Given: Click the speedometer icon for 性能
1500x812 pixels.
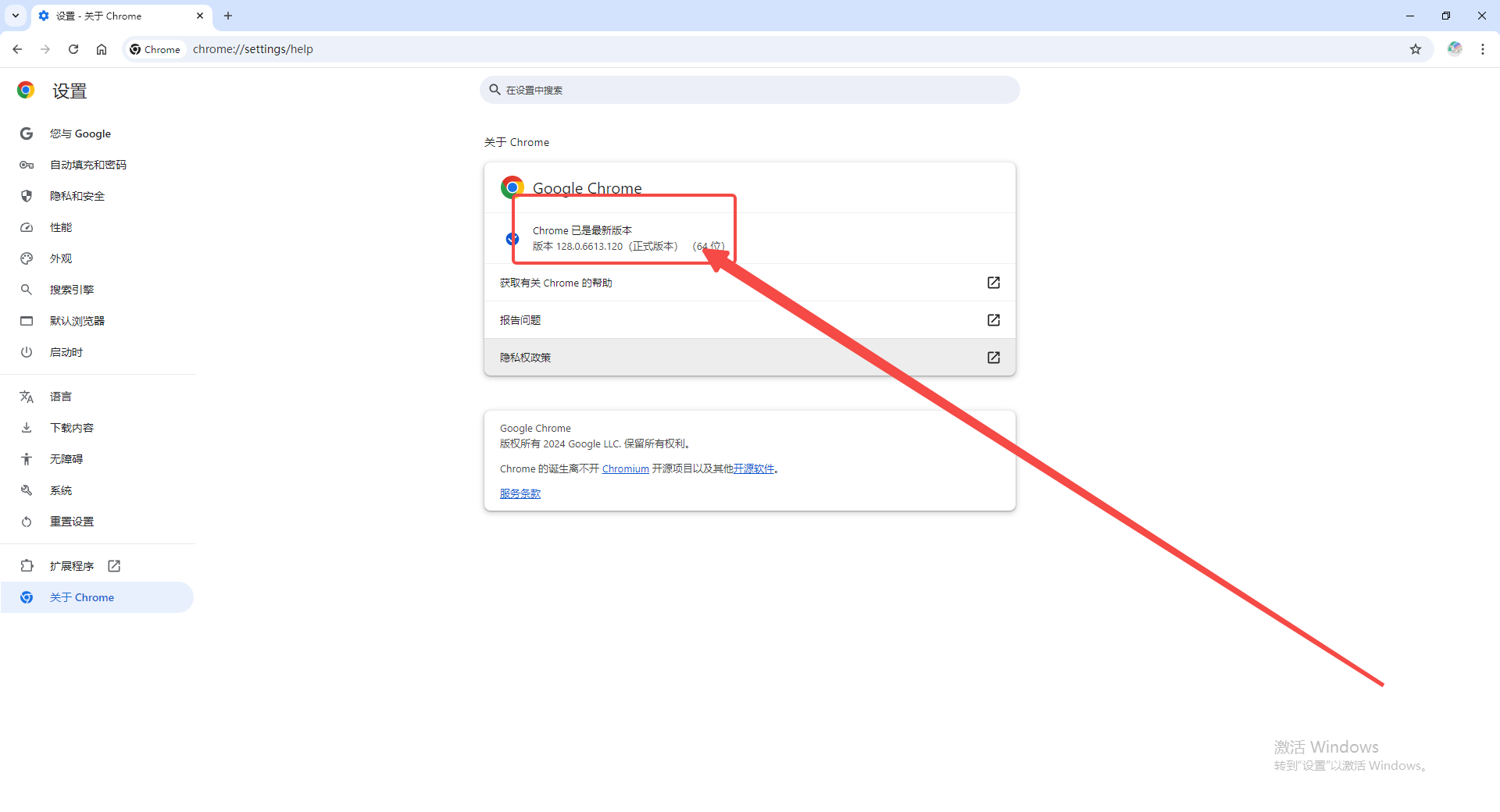Looking at the screenshot, I should tap(27, 227).
